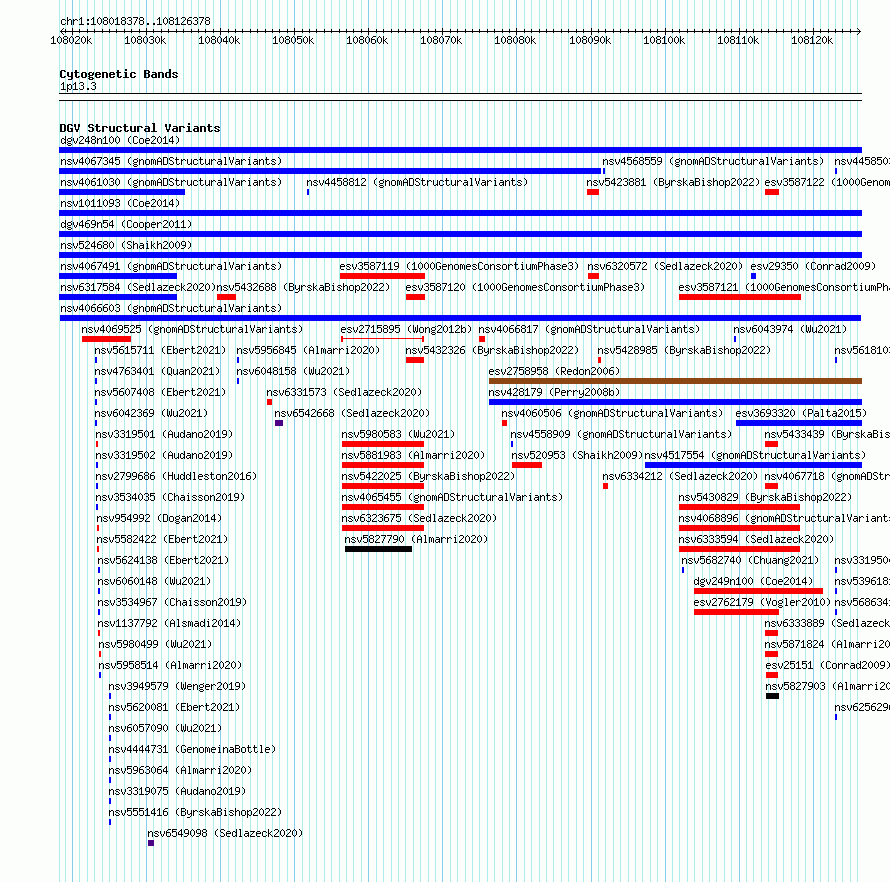
Task: Click the 1p13.3 band label
Action: pyautogui.click(x=78, y=86)
